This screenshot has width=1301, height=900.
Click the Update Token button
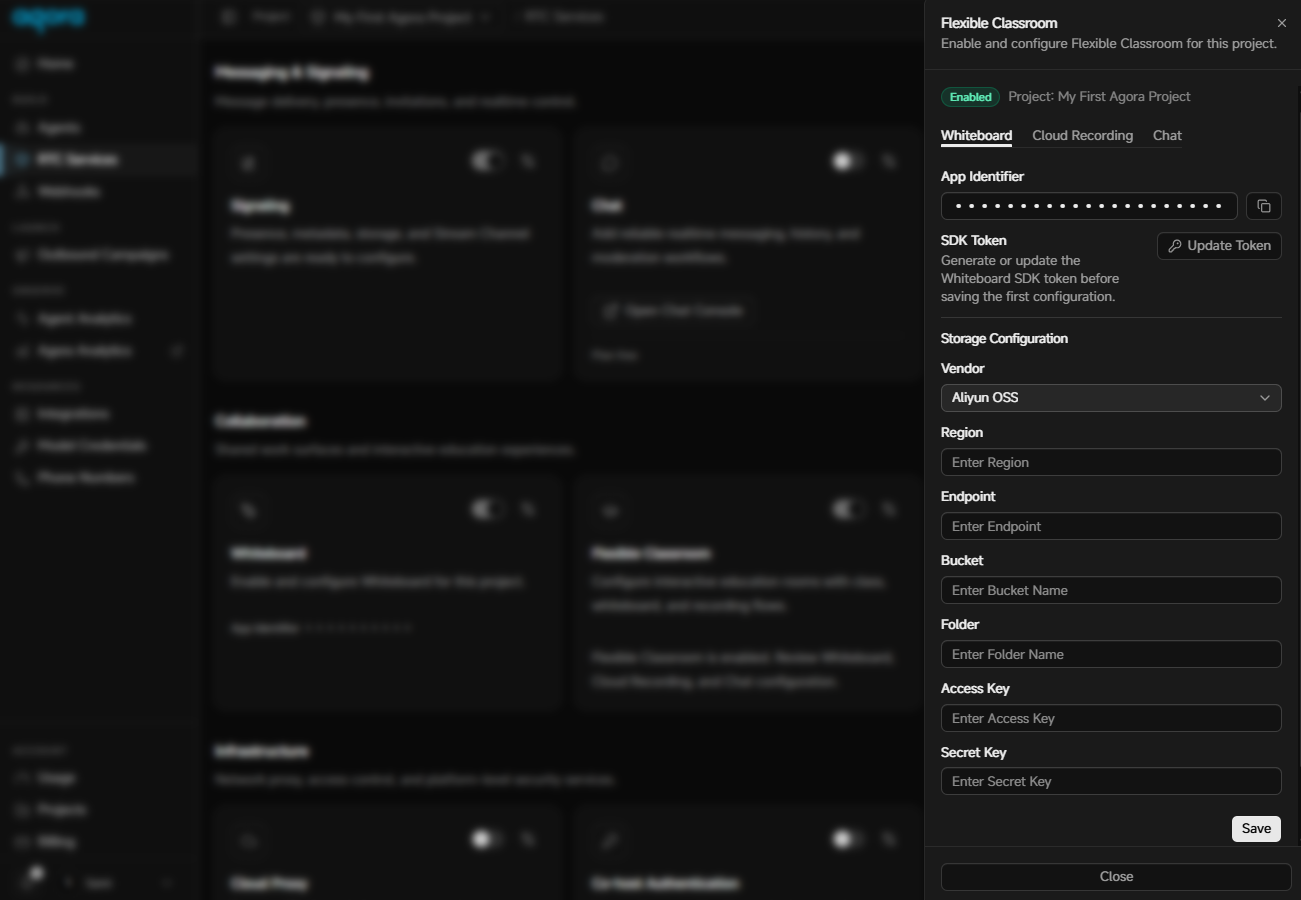(1219, 246)
